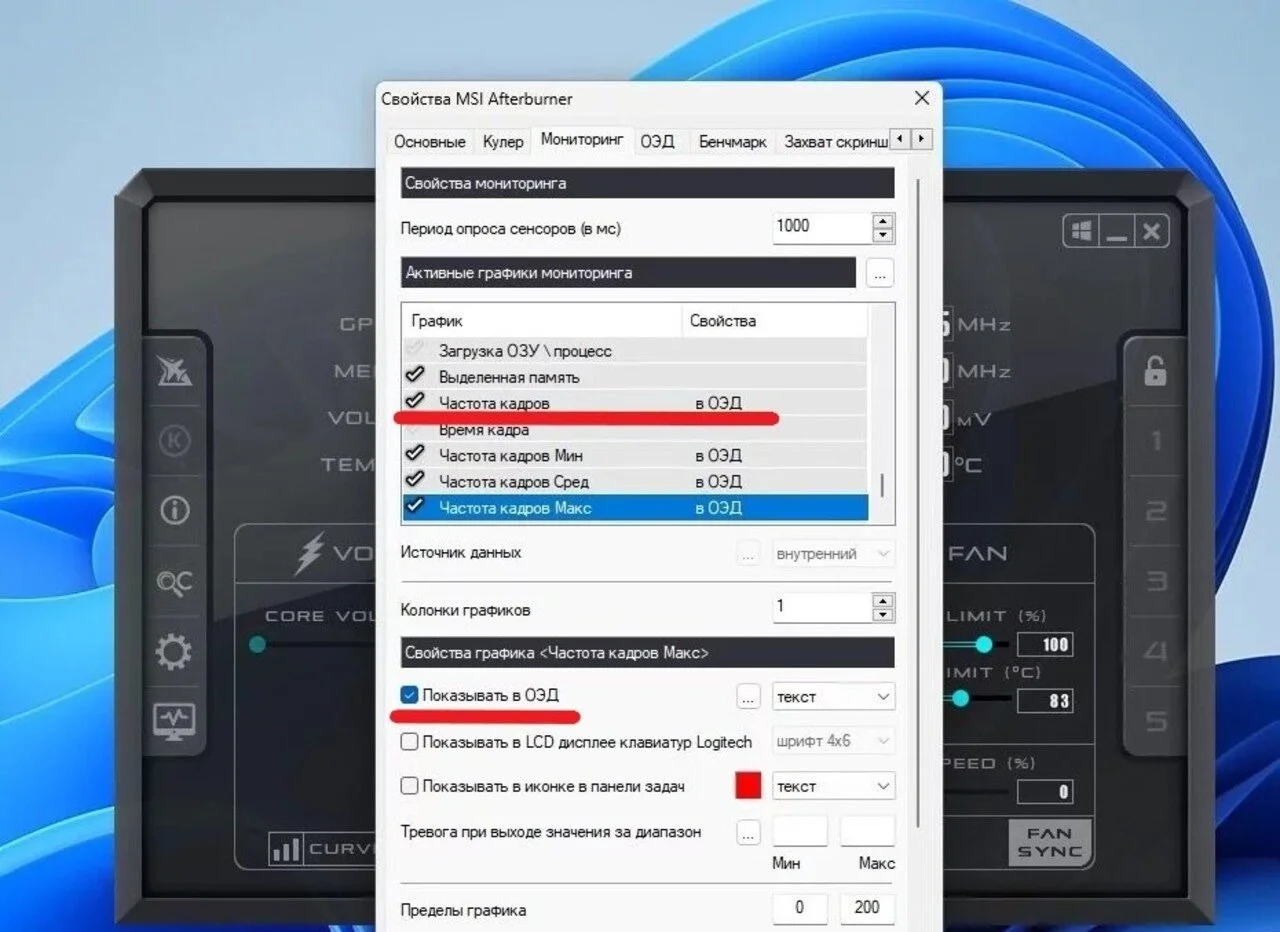Select profile slot 1 in Afterburner
1280x932 pixels.
[x=1155, y=441]
